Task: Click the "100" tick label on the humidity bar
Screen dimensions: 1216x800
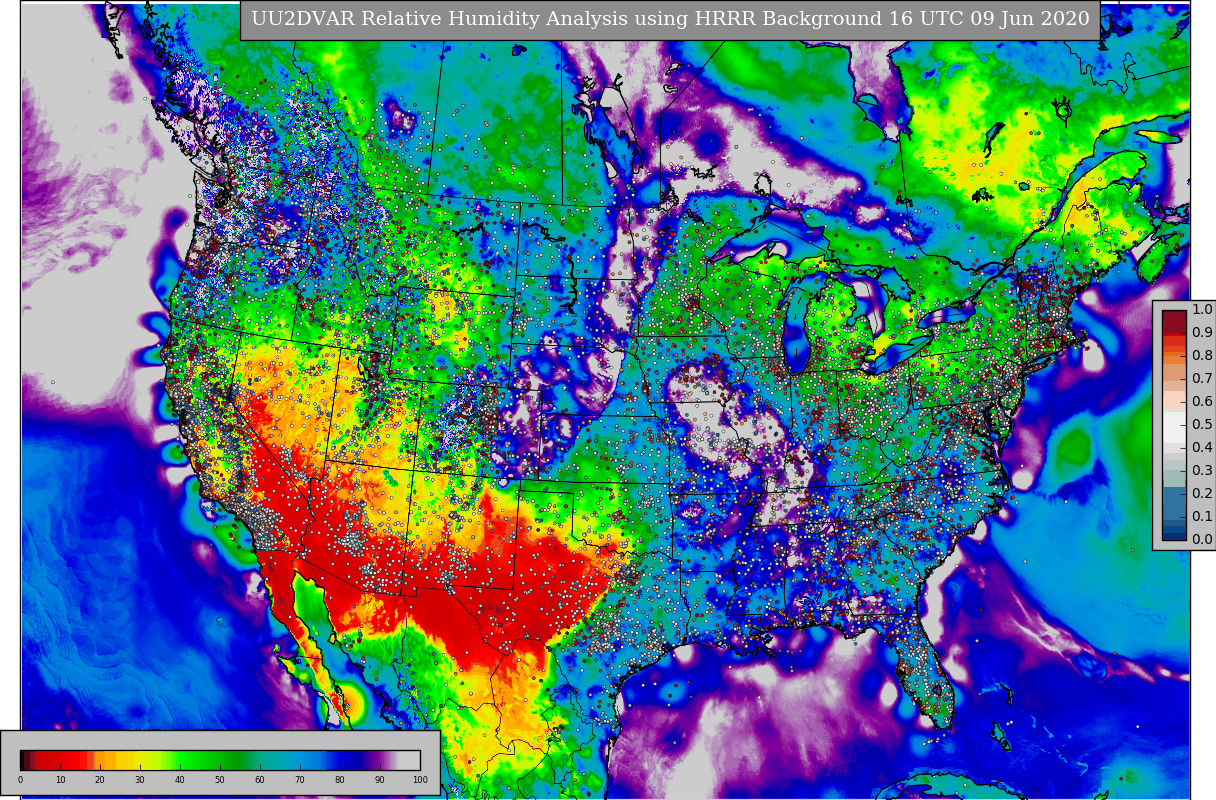Action: pyautogui.click(x=420, y=780)
